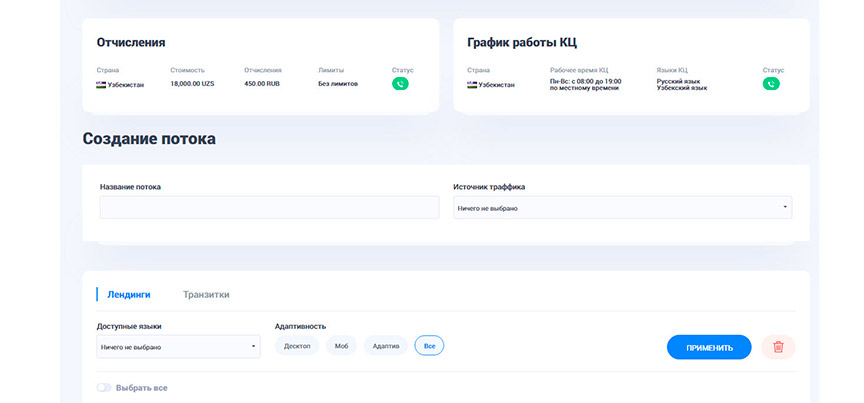
Task: Click the Uzbekistan flag in Отчисления card
Action: (101, 85)
